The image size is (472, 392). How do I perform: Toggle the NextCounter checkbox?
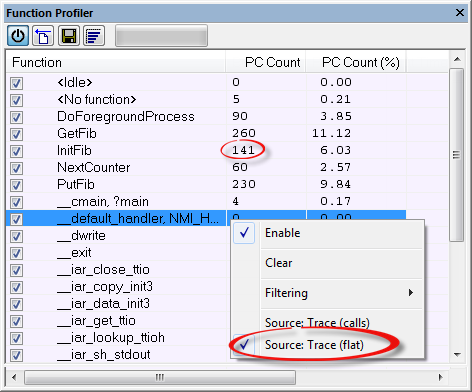point(16,168)
